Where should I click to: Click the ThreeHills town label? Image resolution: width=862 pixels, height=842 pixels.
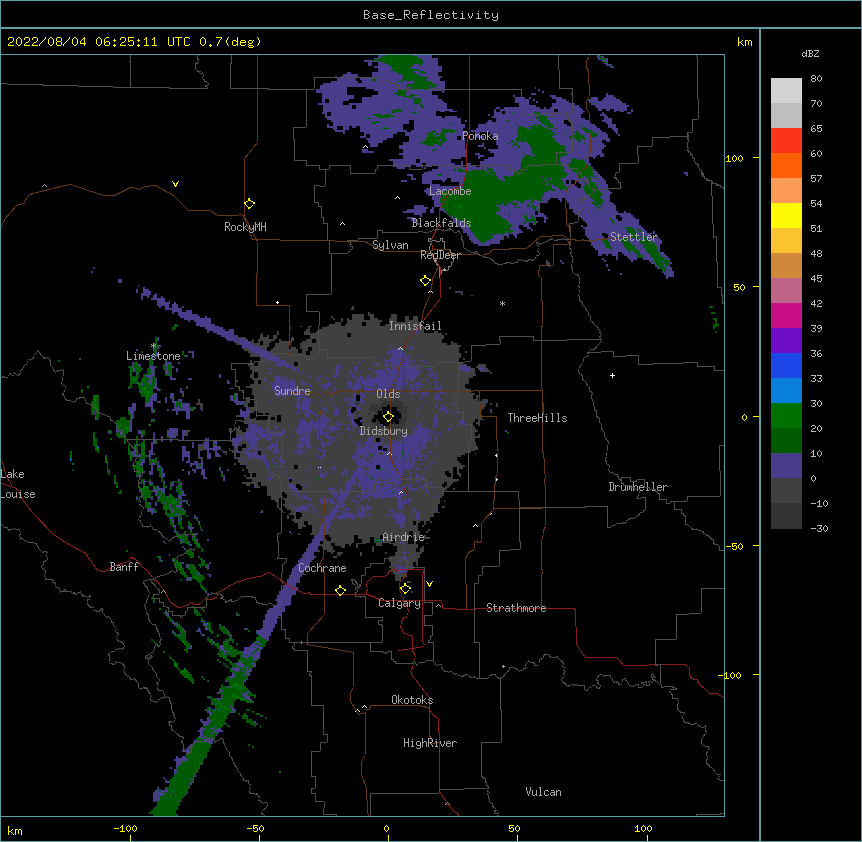point(537,418)
